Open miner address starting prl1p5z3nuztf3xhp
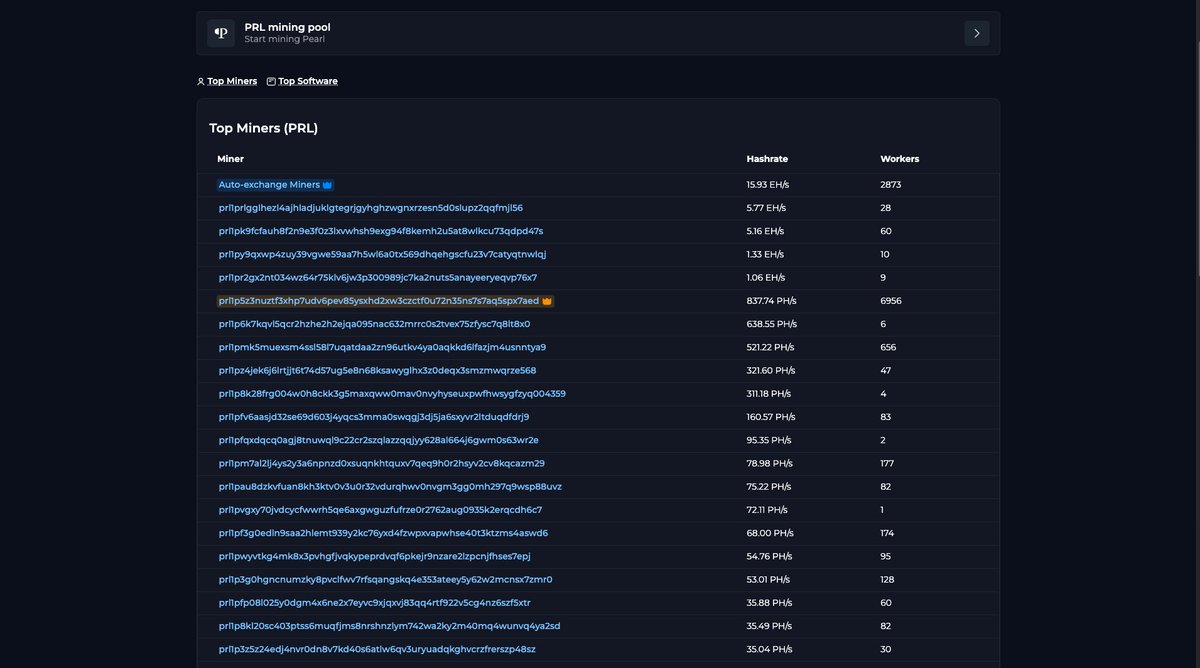 tap(379, 300)
